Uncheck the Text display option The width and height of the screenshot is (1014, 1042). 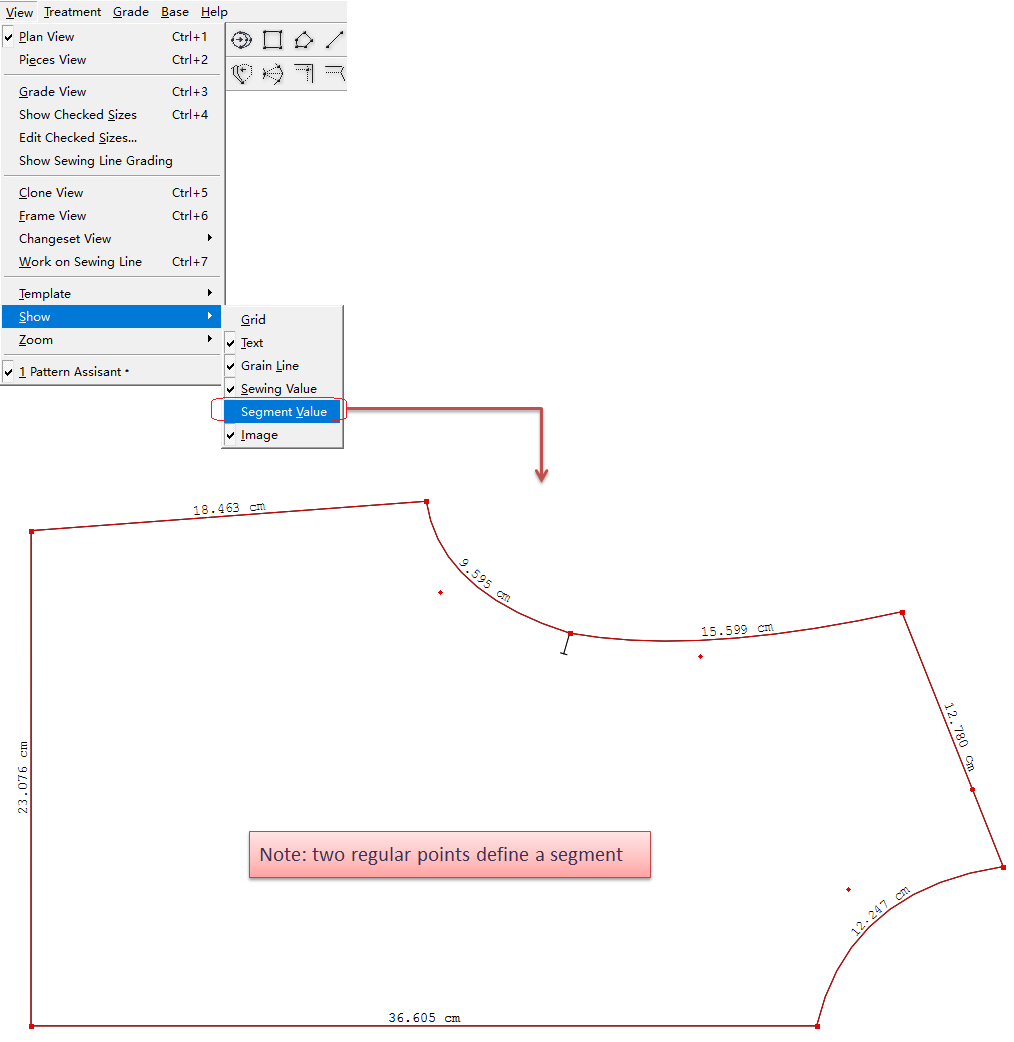pyautogui.click(x=252, y=343)
